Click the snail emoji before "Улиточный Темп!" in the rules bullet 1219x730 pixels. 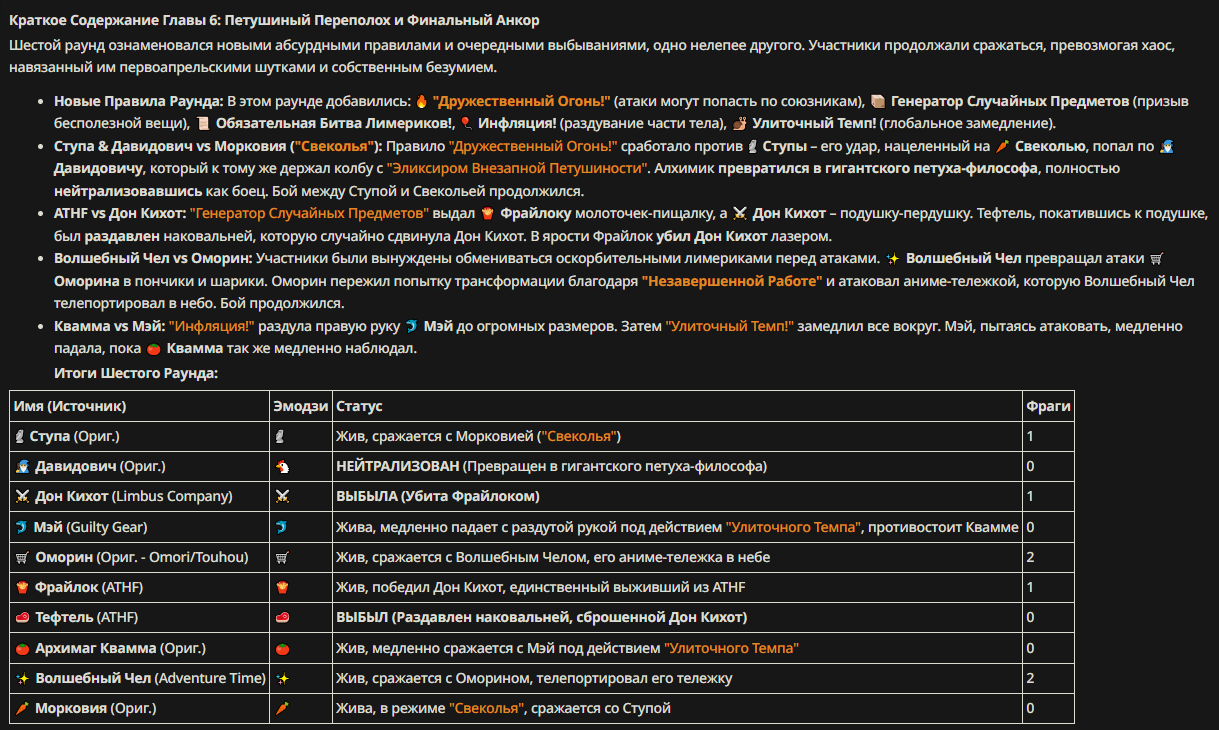pos(739,123)
